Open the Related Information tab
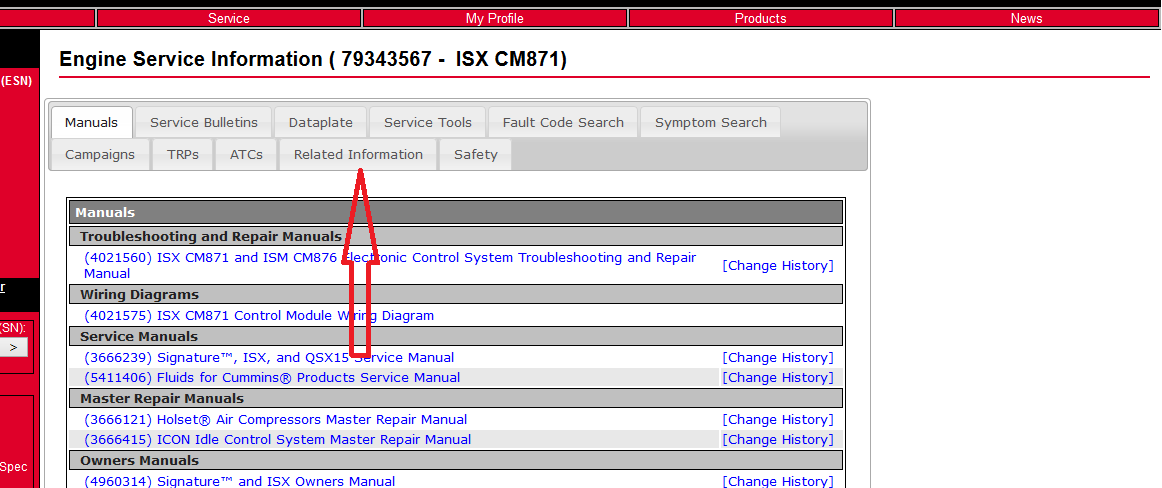The image size is (1162, 488). point(359,155)
